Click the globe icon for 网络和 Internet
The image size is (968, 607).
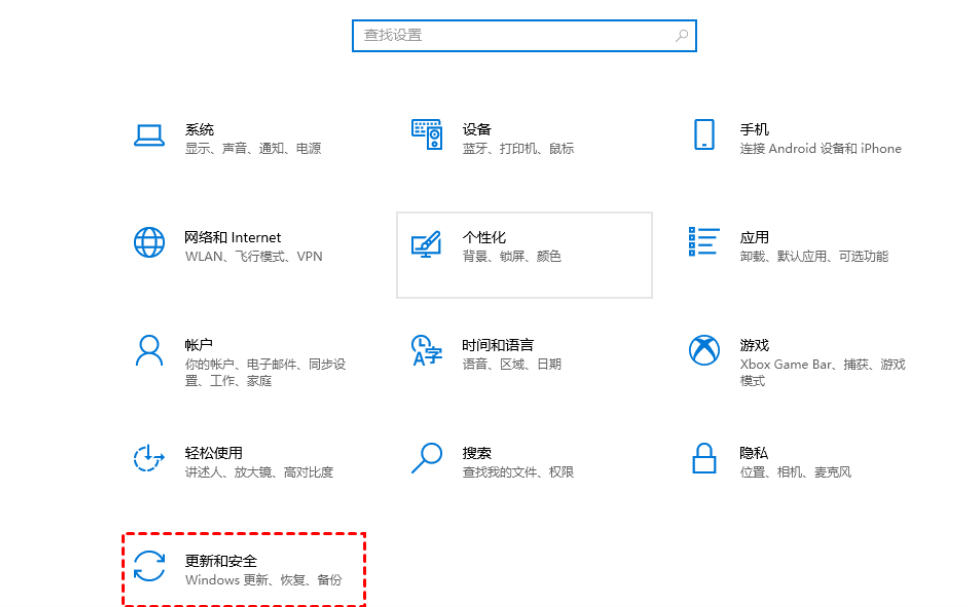pyautogui.click(x=149, y=242)
